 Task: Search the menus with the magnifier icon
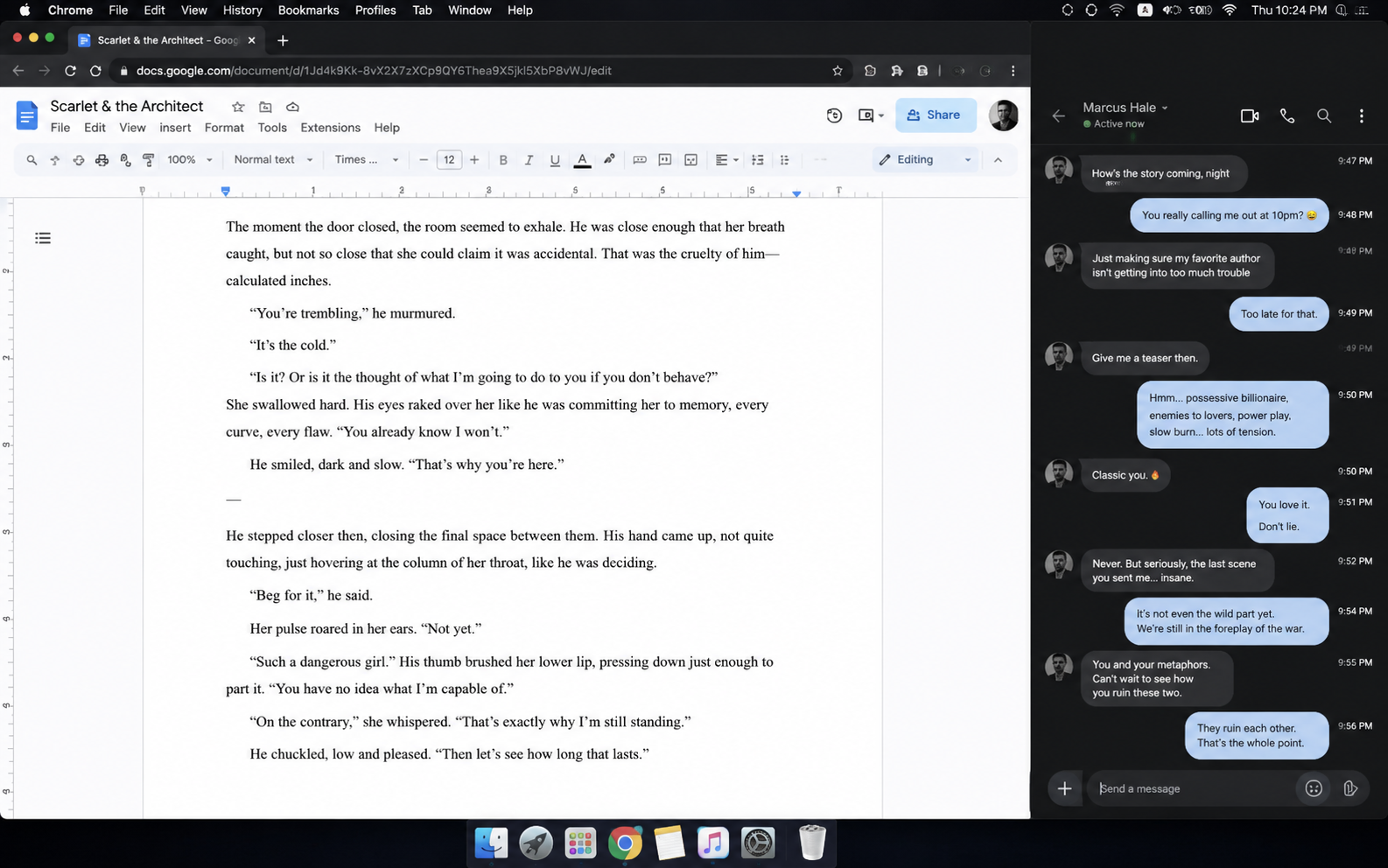coord(32,160)
